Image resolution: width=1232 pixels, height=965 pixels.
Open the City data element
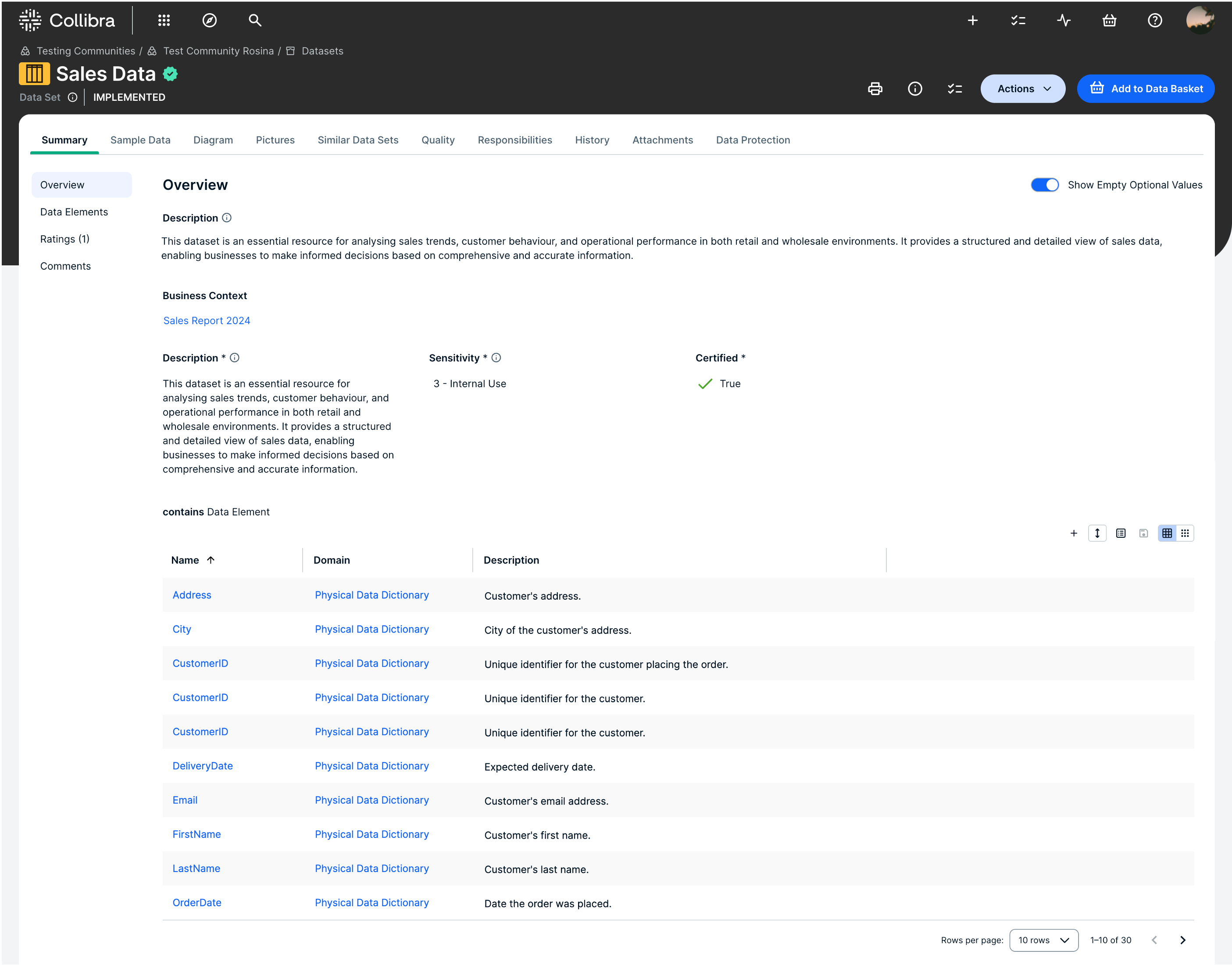coord(181,629)
